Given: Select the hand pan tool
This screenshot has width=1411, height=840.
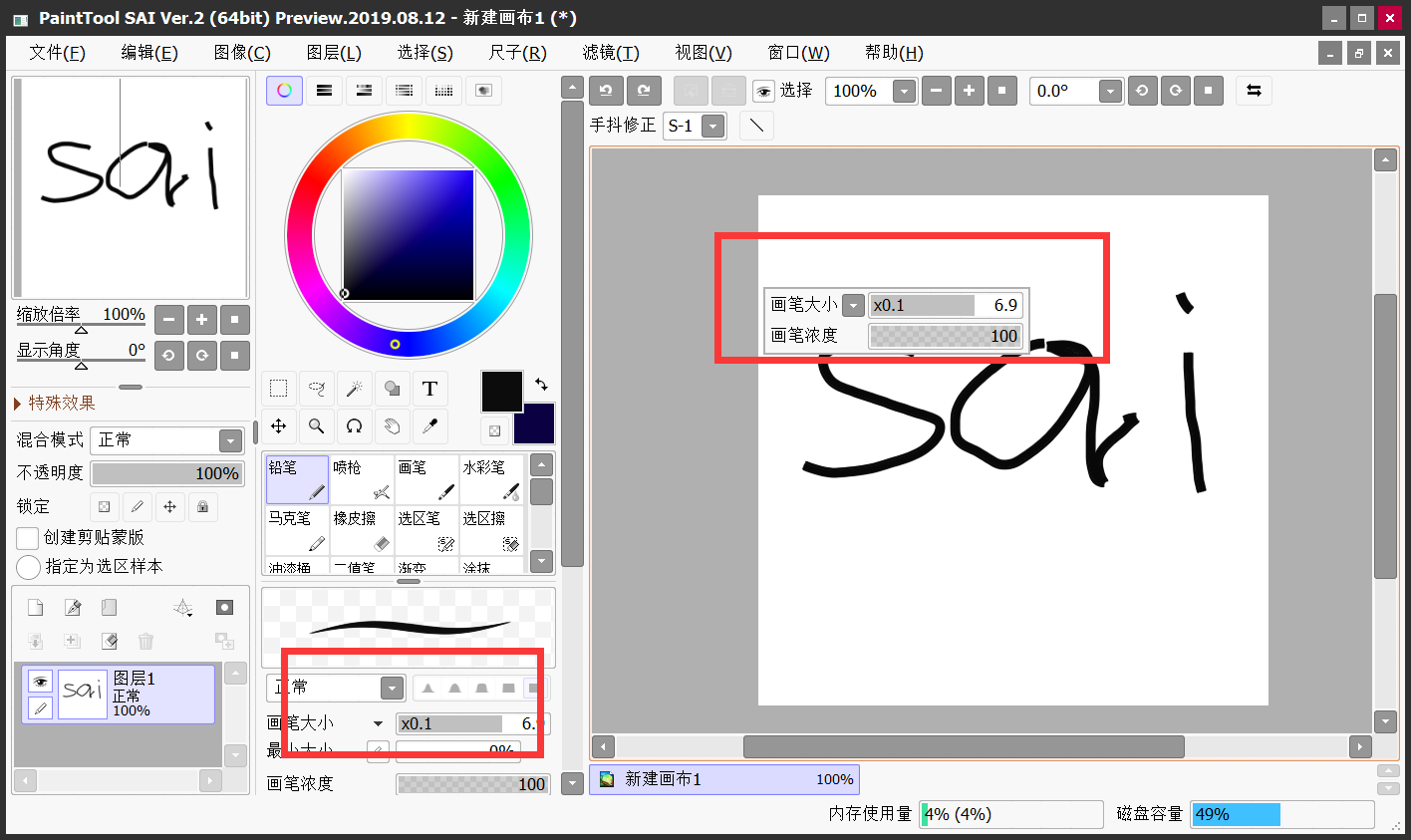Looking at the screenshot, I should point(392,426).
